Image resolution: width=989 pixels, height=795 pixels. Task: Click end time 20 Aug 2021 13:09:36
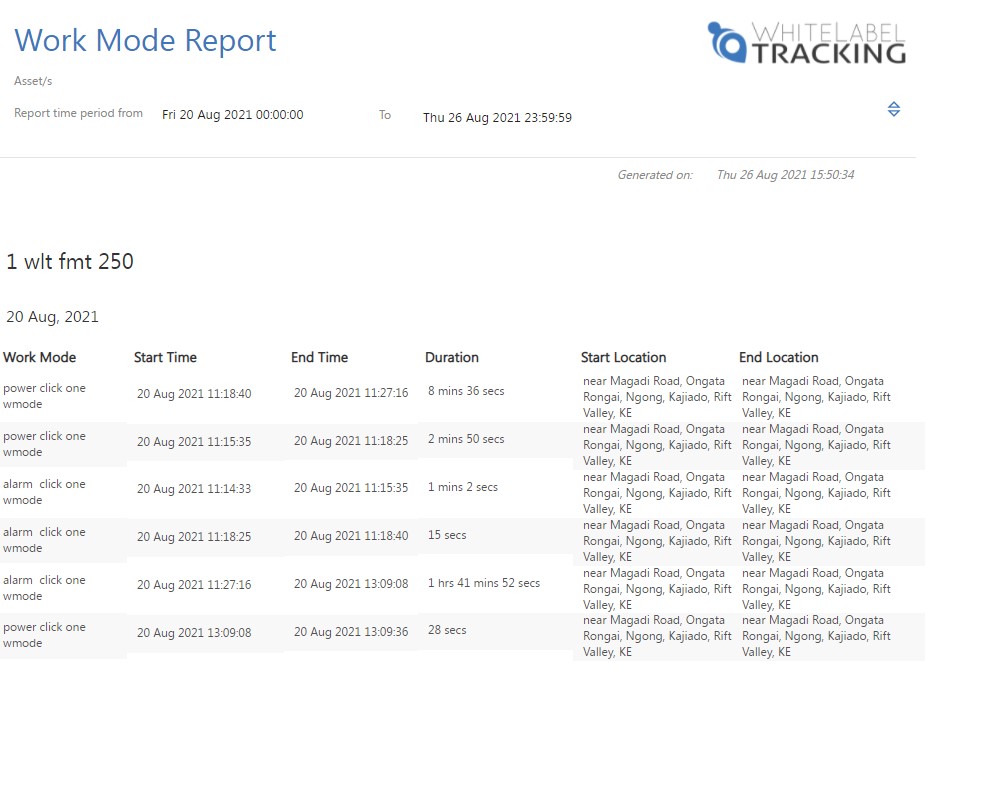point(351,632)
